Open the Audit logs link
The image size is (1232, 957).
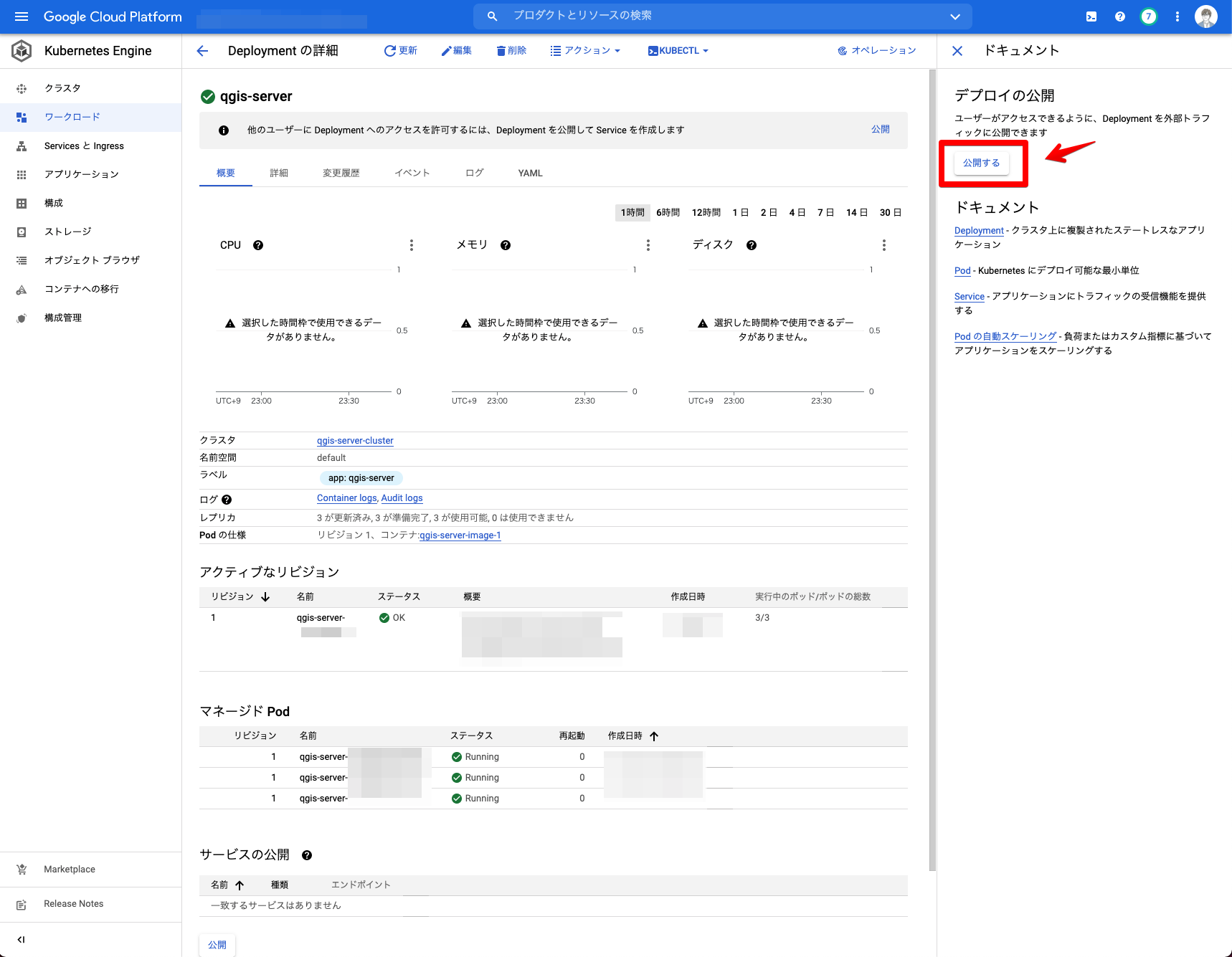(x=402, y=498)
